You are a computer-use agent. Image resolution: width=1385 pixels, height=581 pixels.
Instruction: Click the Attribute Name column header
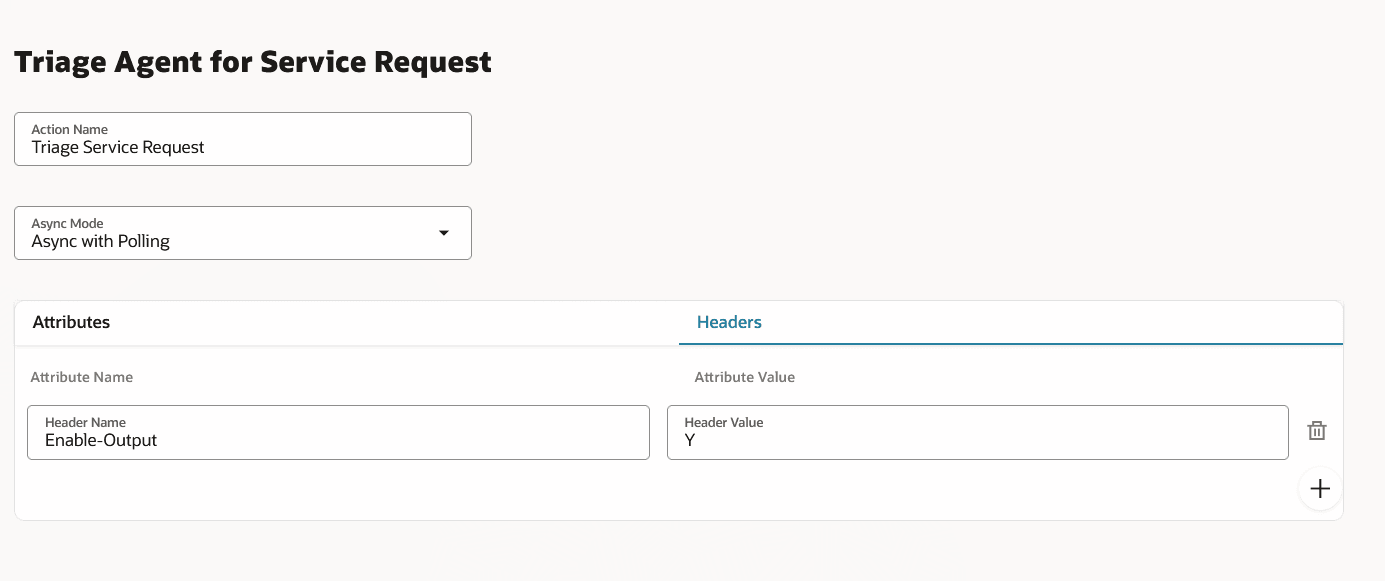81,377
